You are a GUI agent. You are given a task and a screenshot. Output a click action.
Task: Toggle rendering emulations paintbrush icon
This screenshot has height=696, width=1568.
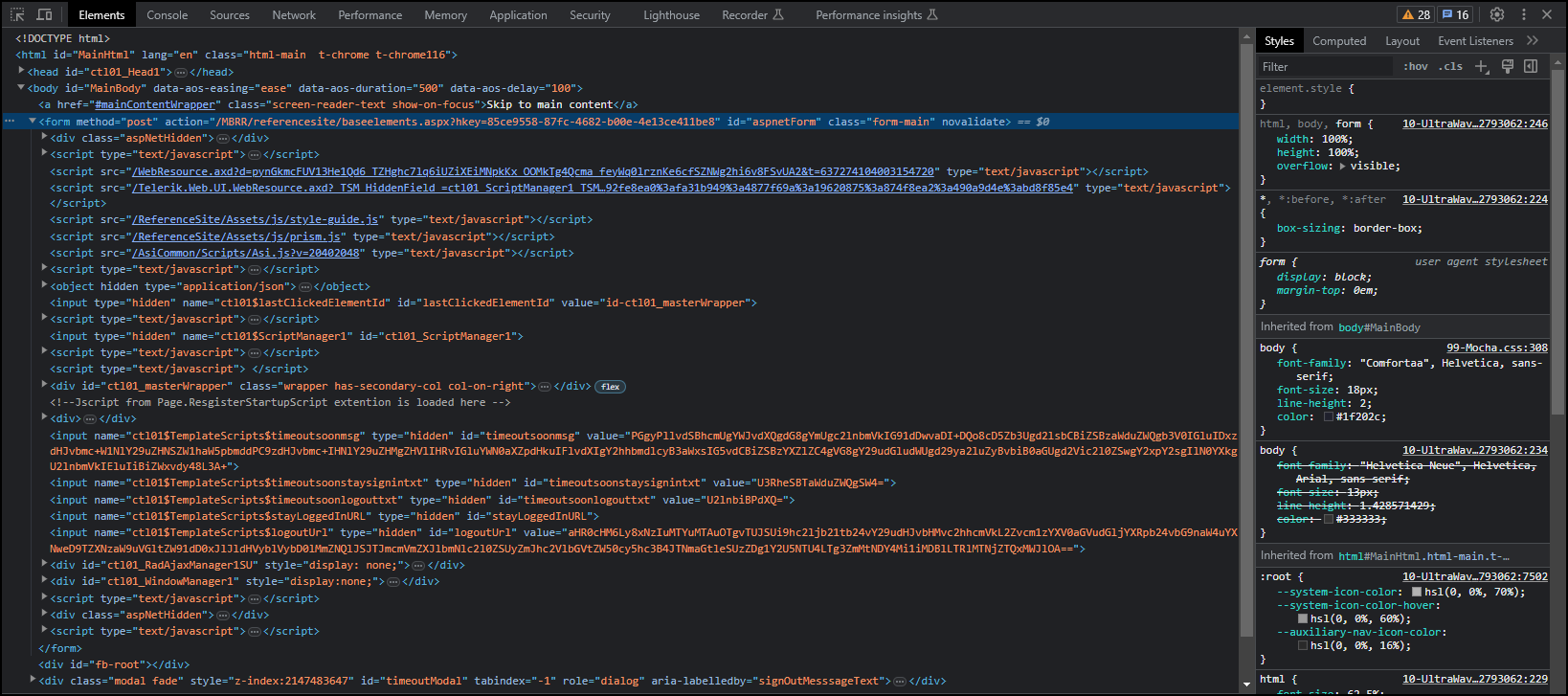tap(1507, 66)
